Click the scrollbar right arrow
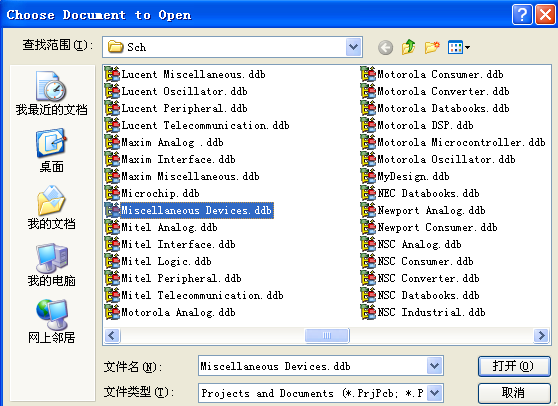The height and width of the screenshot is (406, 558). coord(541,335)
